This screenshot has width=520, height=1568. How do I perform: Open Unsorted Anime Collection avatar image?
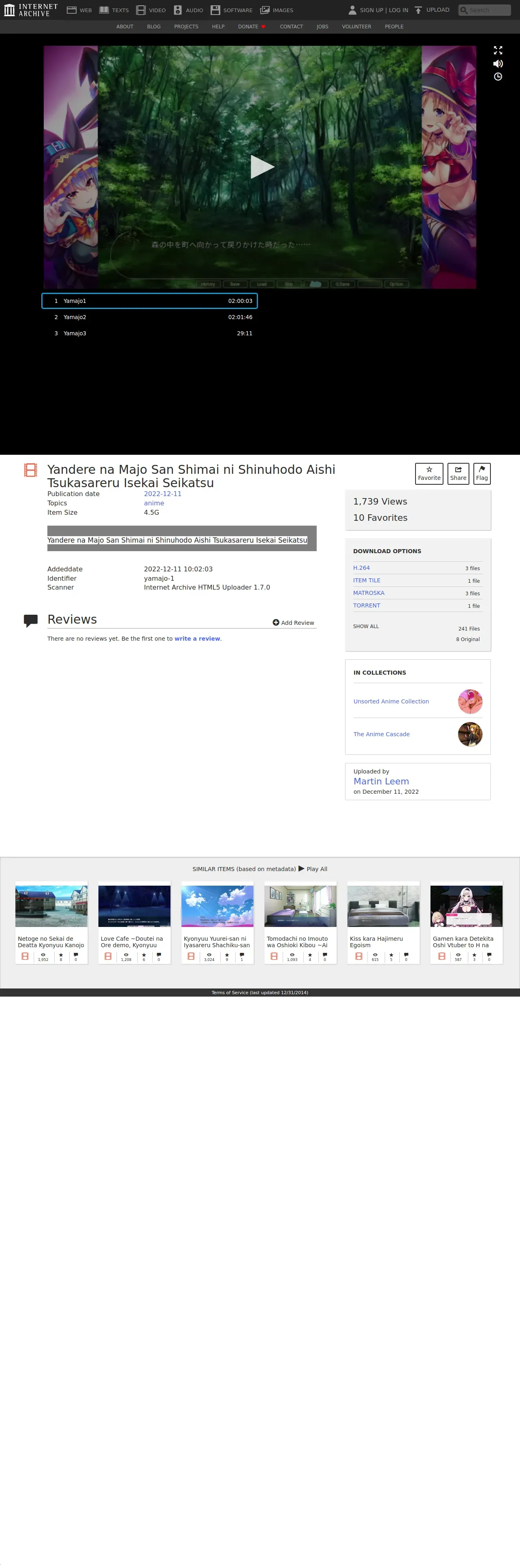click(x=470, y=701)
